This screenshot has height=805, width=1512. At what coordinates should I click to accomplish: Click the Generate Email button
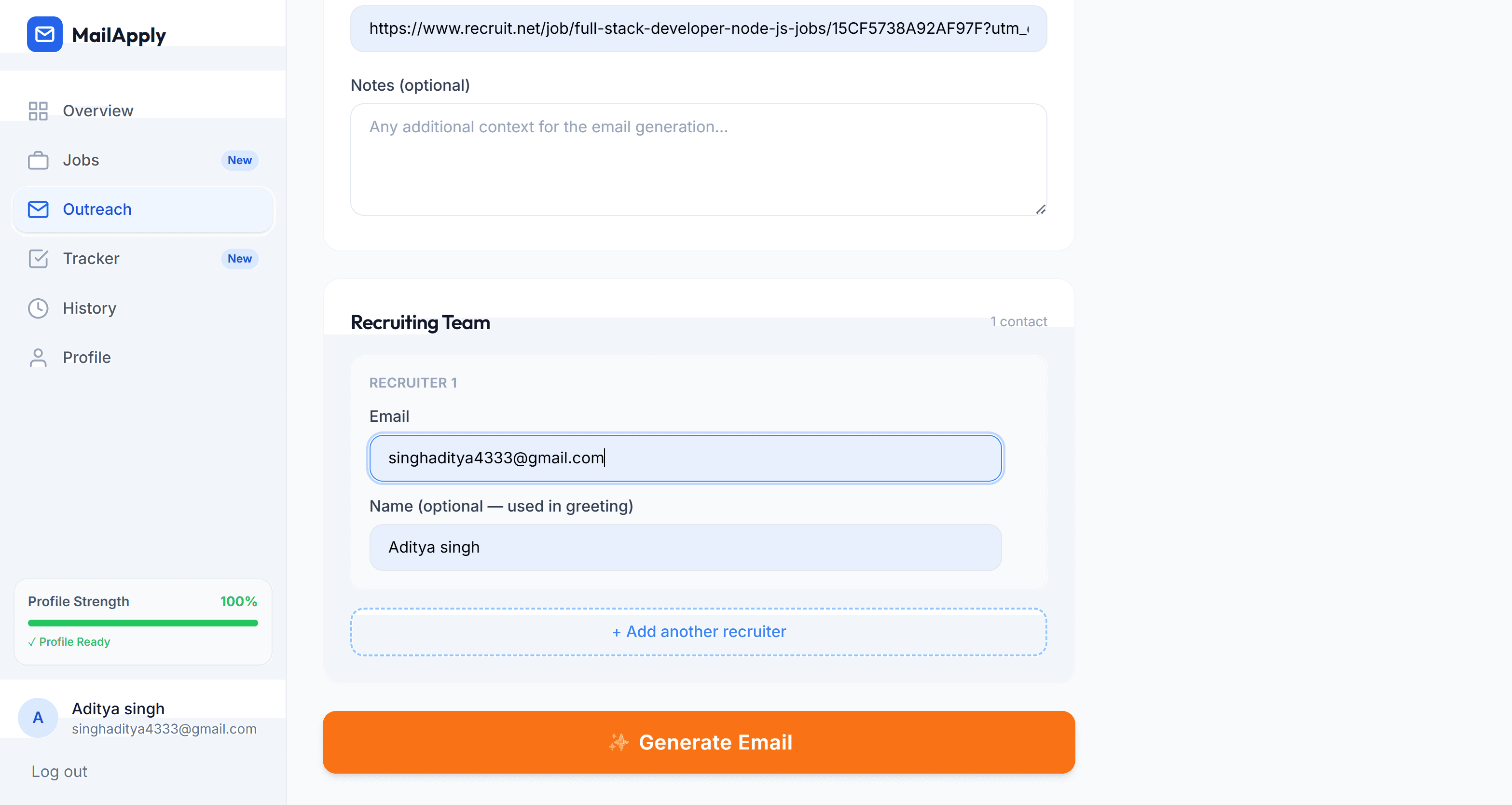coord(699,742)
